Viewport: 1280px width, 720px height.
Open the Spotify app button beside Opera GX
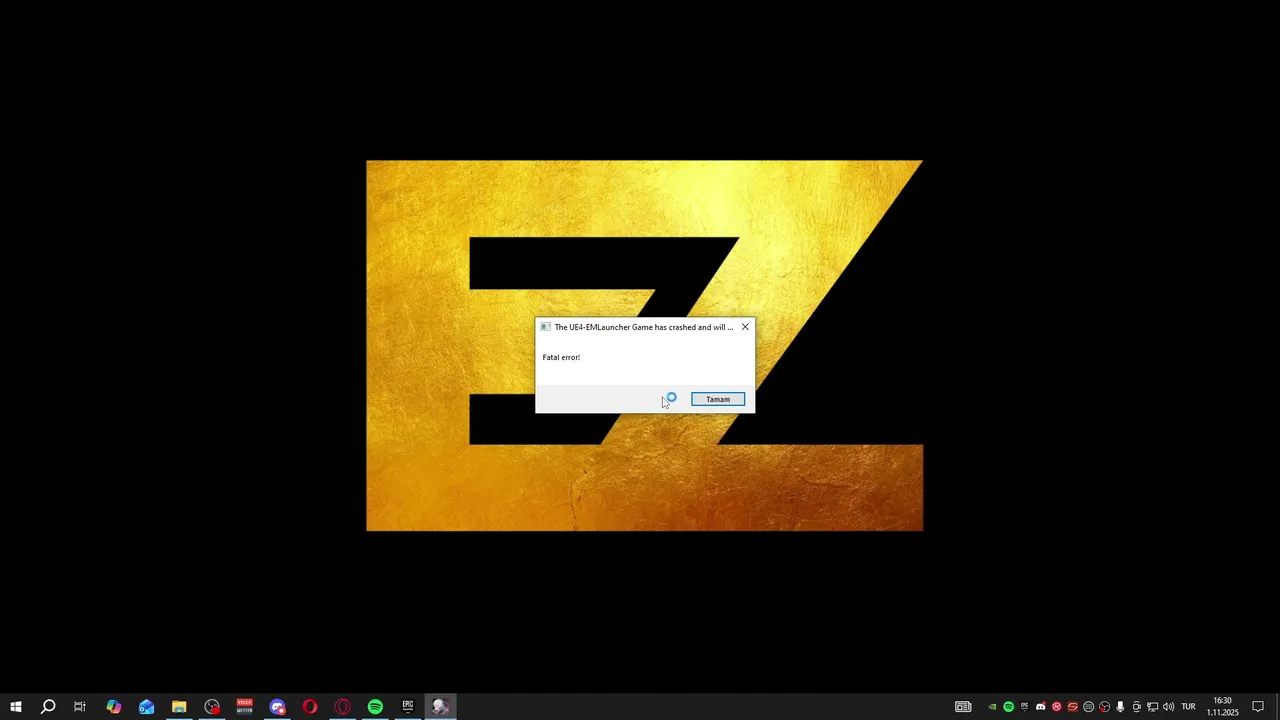click(375, 707)
